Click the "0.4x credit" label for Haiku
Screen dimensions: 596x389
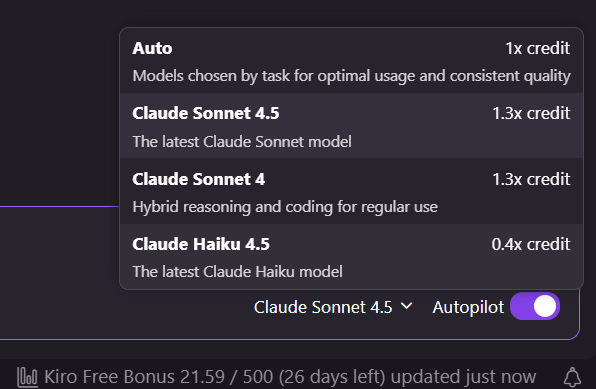click(531, 244)
